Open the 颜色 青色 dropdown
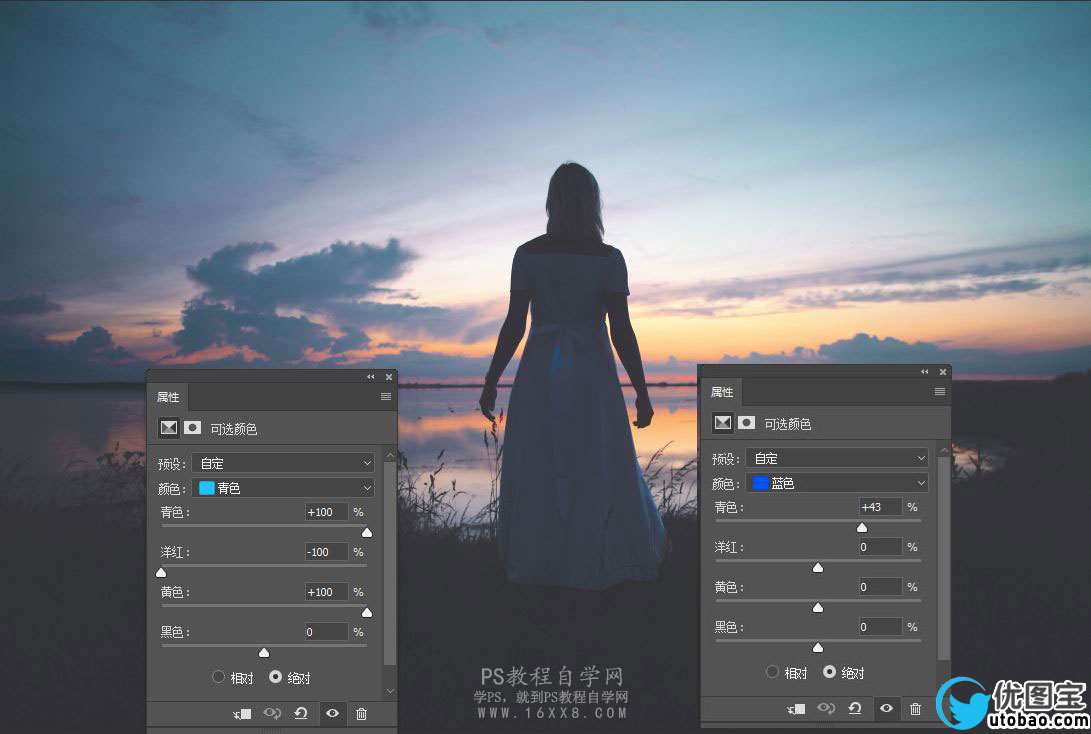Viewport: 1091px width, 734px height. coord(284,488)
